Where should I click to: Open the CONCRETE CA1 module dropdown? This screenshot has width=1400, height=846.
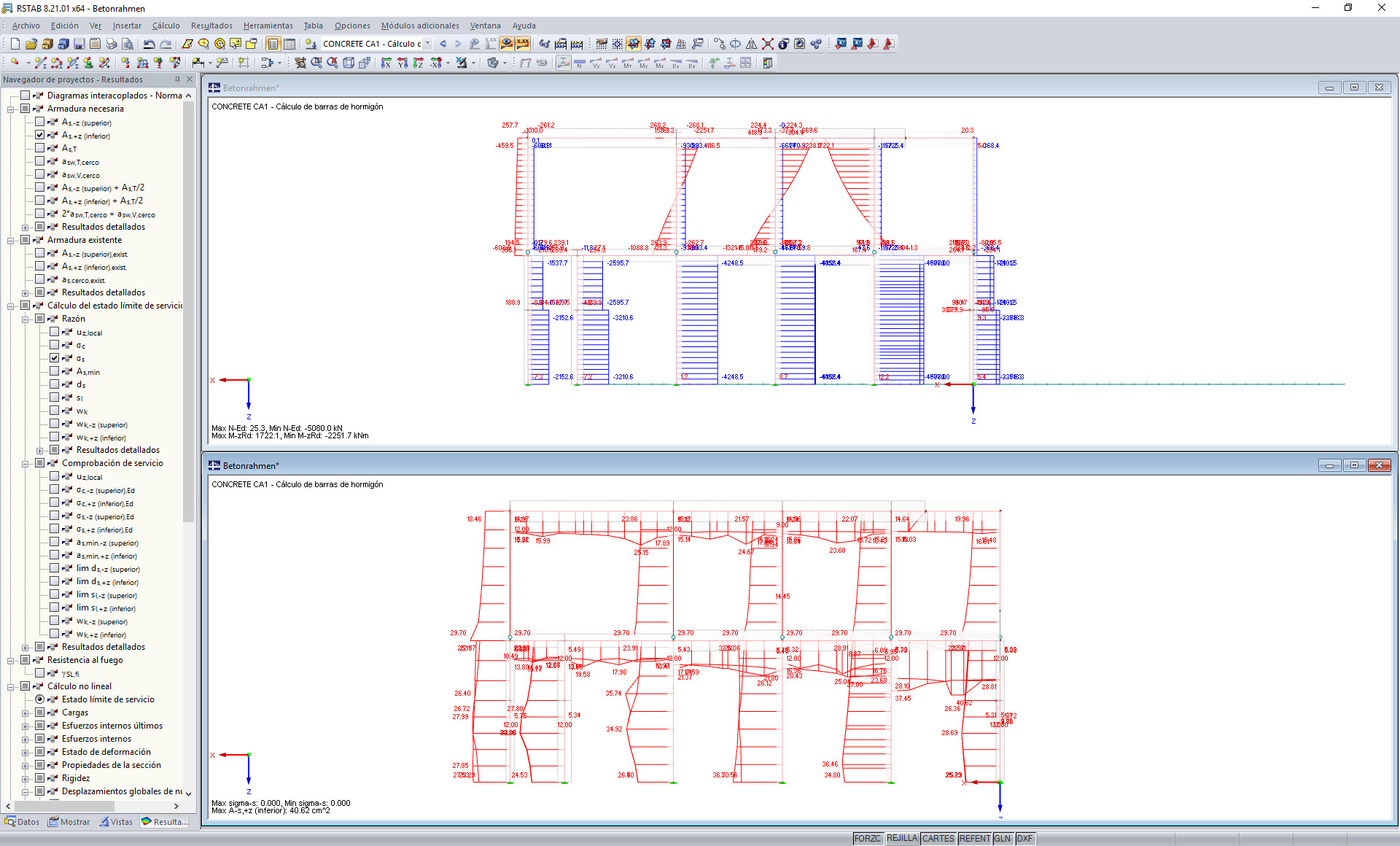427,44
